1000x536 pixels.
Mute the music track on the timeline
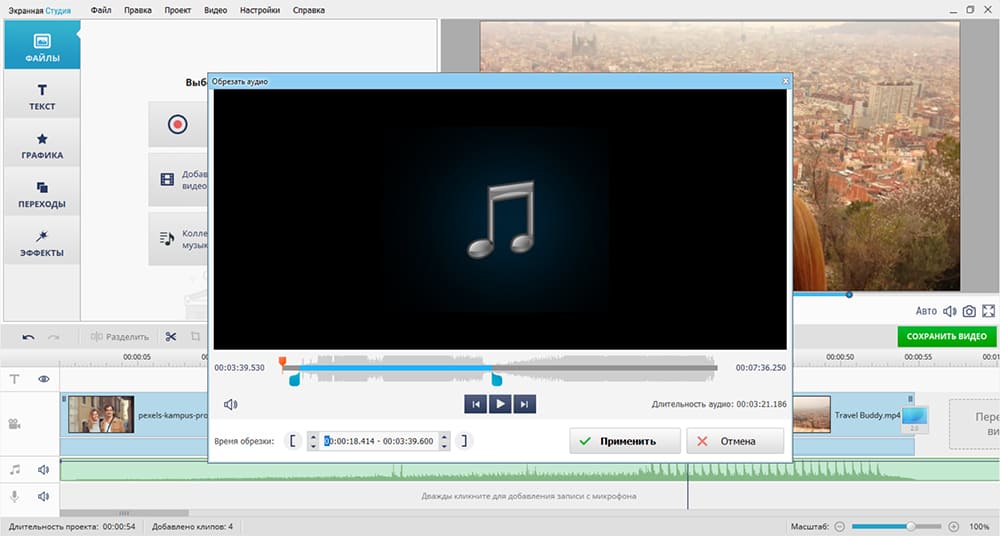(44, 469)
